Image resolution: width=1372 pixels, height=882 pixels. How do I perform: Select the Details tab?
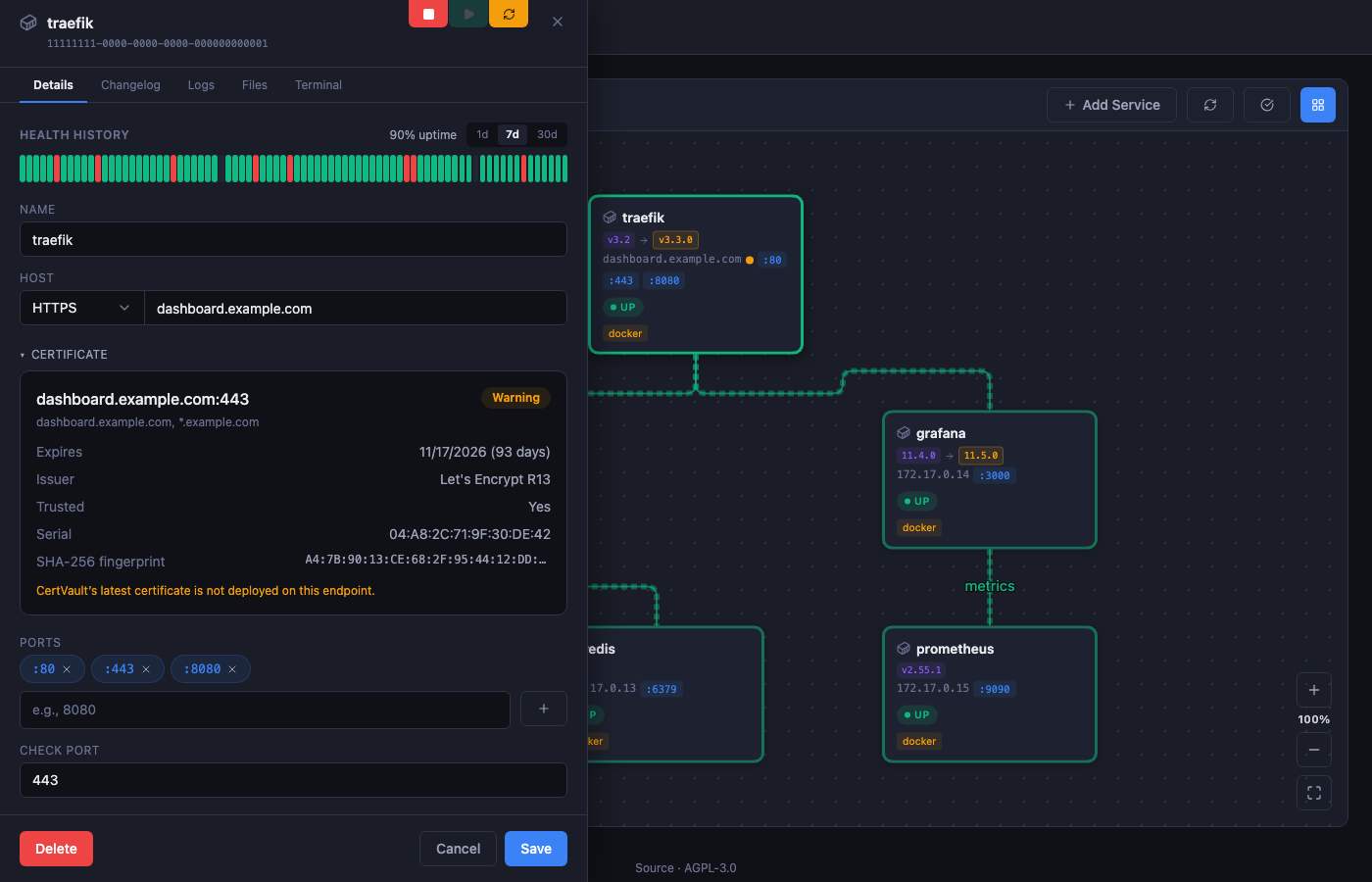click(53, 85)
